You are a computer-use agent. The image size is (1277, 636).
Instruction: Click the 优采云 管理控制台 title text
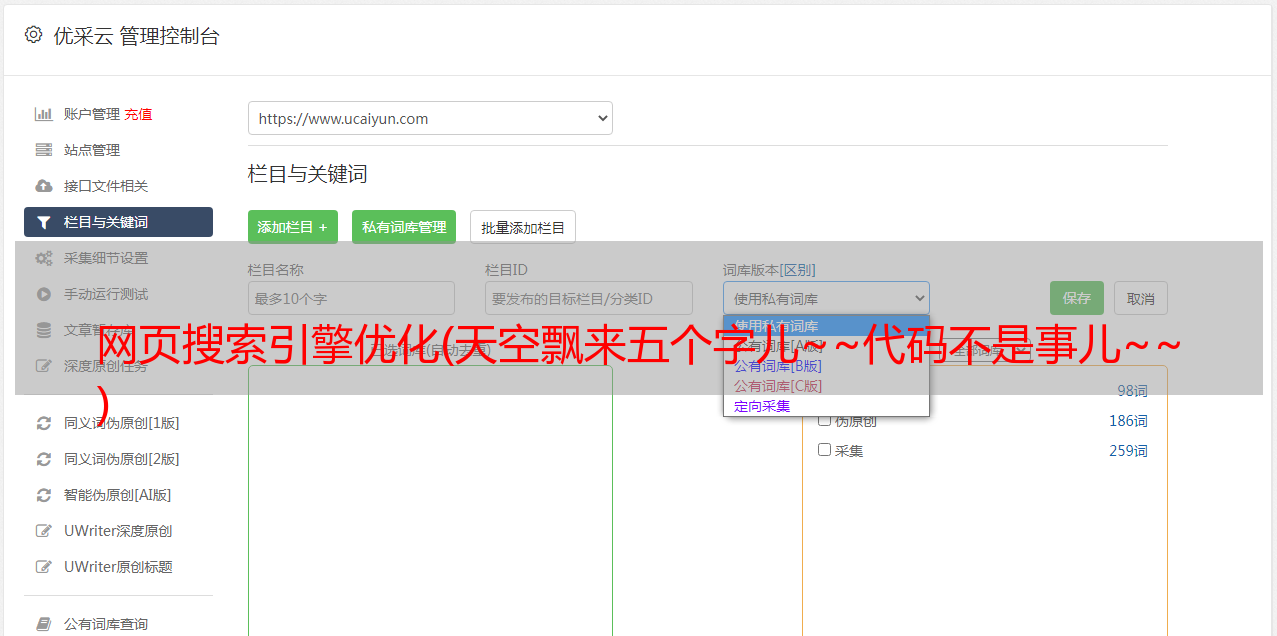pos(136,36)
